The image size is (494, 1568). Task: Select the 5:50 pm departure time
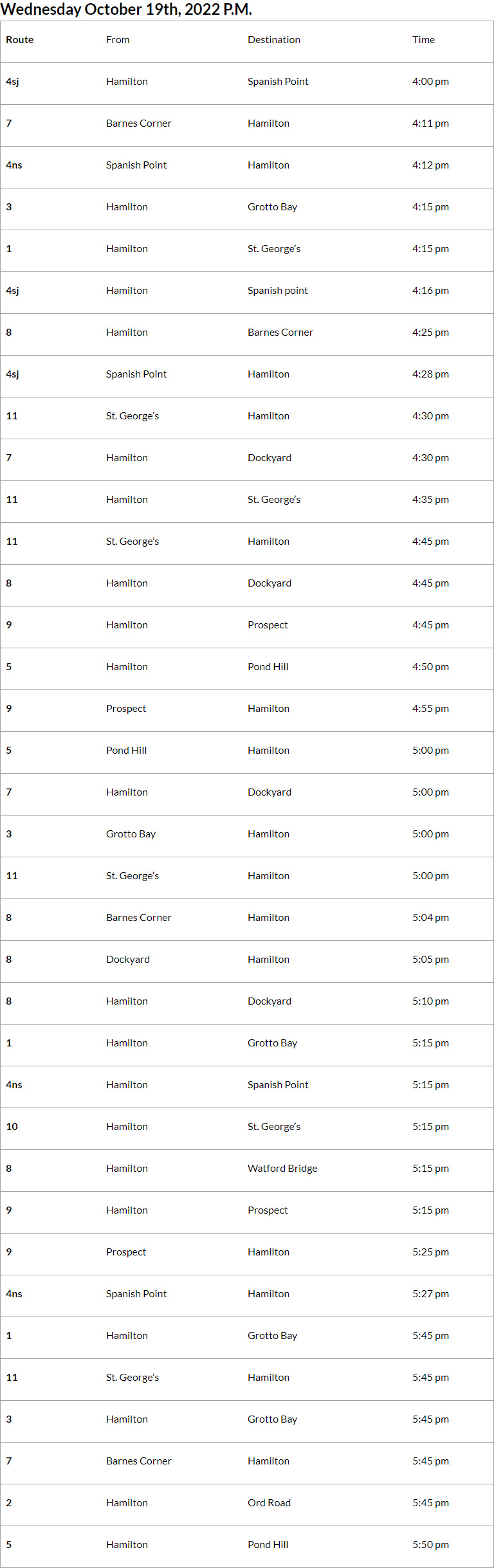(x=430, y=1545)
